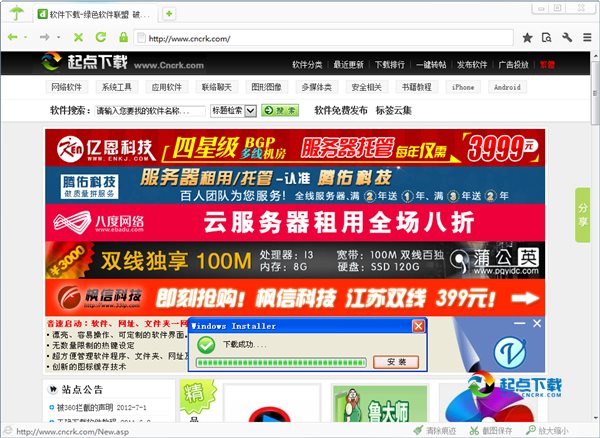Image resolution: width=600 pixels, height=438 pixels.
Task: Bookmark page with the star icon
Action: tap(527, 37)
